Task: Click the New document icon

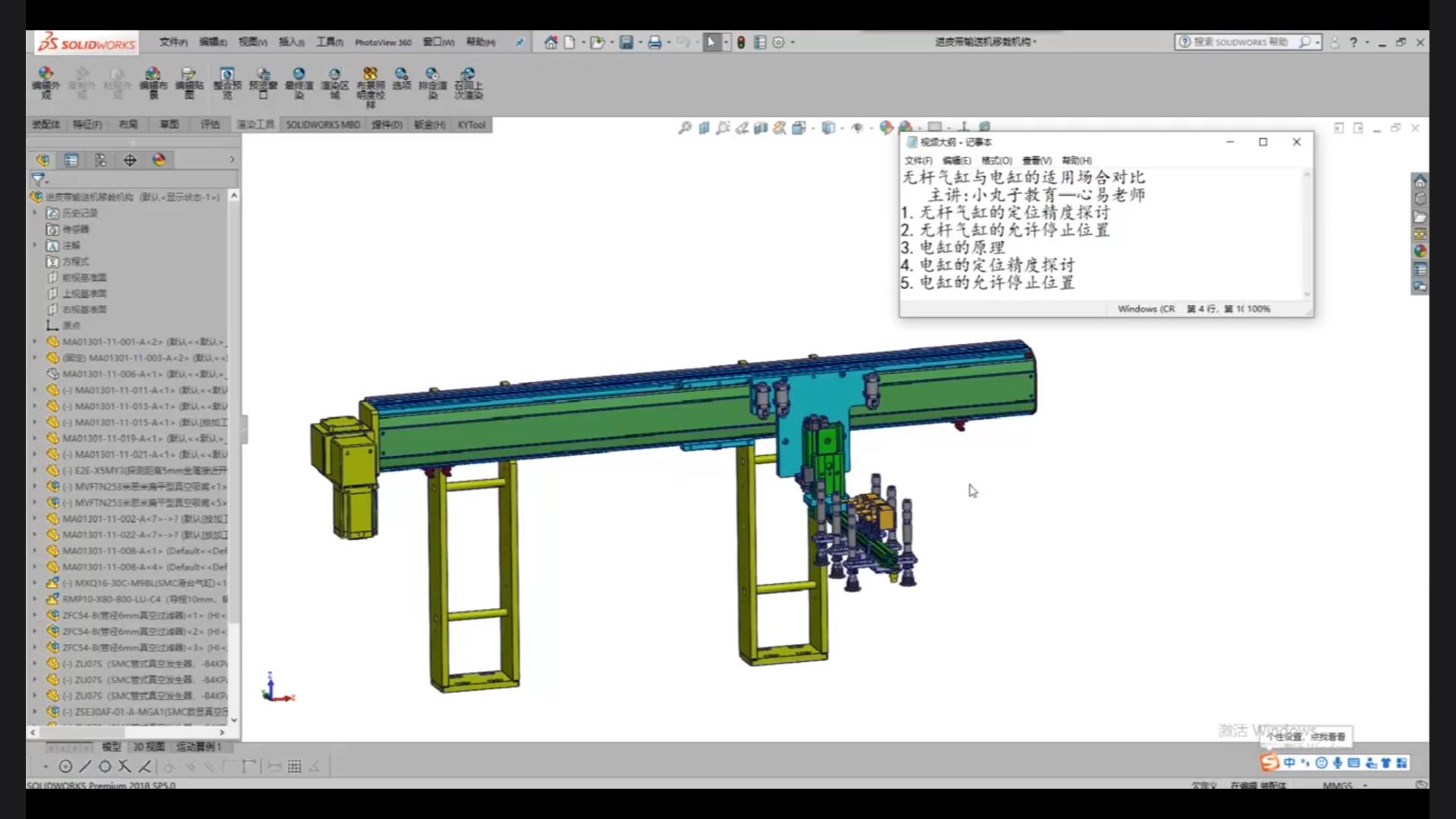Action: pyautogui.click(x=570, y=42)
